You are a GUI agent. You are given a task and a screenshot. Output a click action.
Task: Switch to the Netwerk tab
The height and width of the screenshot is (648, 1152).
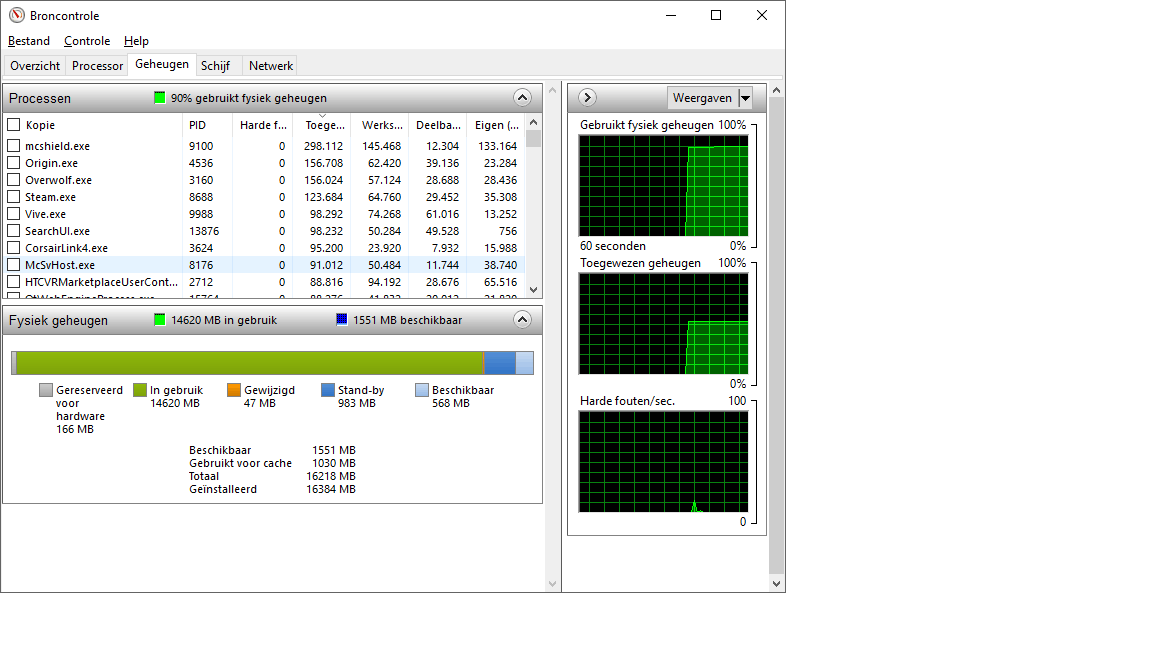coord(269,65)
